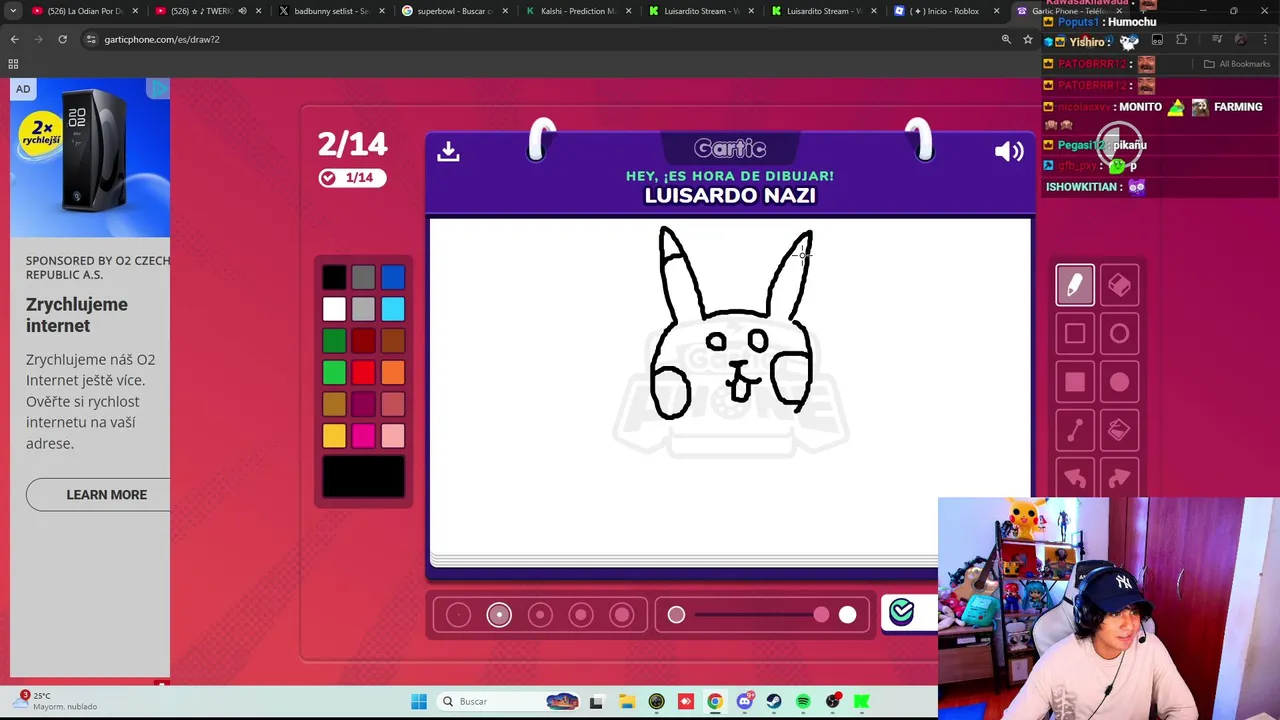Select the pencil drawing tool
The width and height of the screenshot is (1280, 720).
(x=1075, y=286)
